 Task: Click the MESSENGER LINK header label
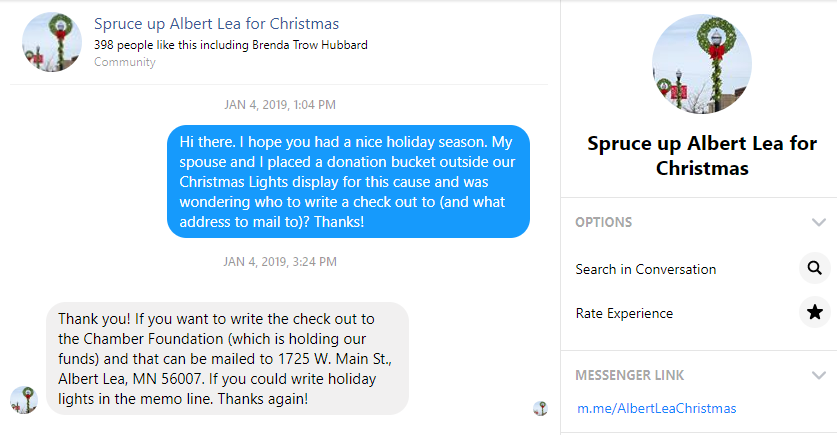(x=630, y=375)
